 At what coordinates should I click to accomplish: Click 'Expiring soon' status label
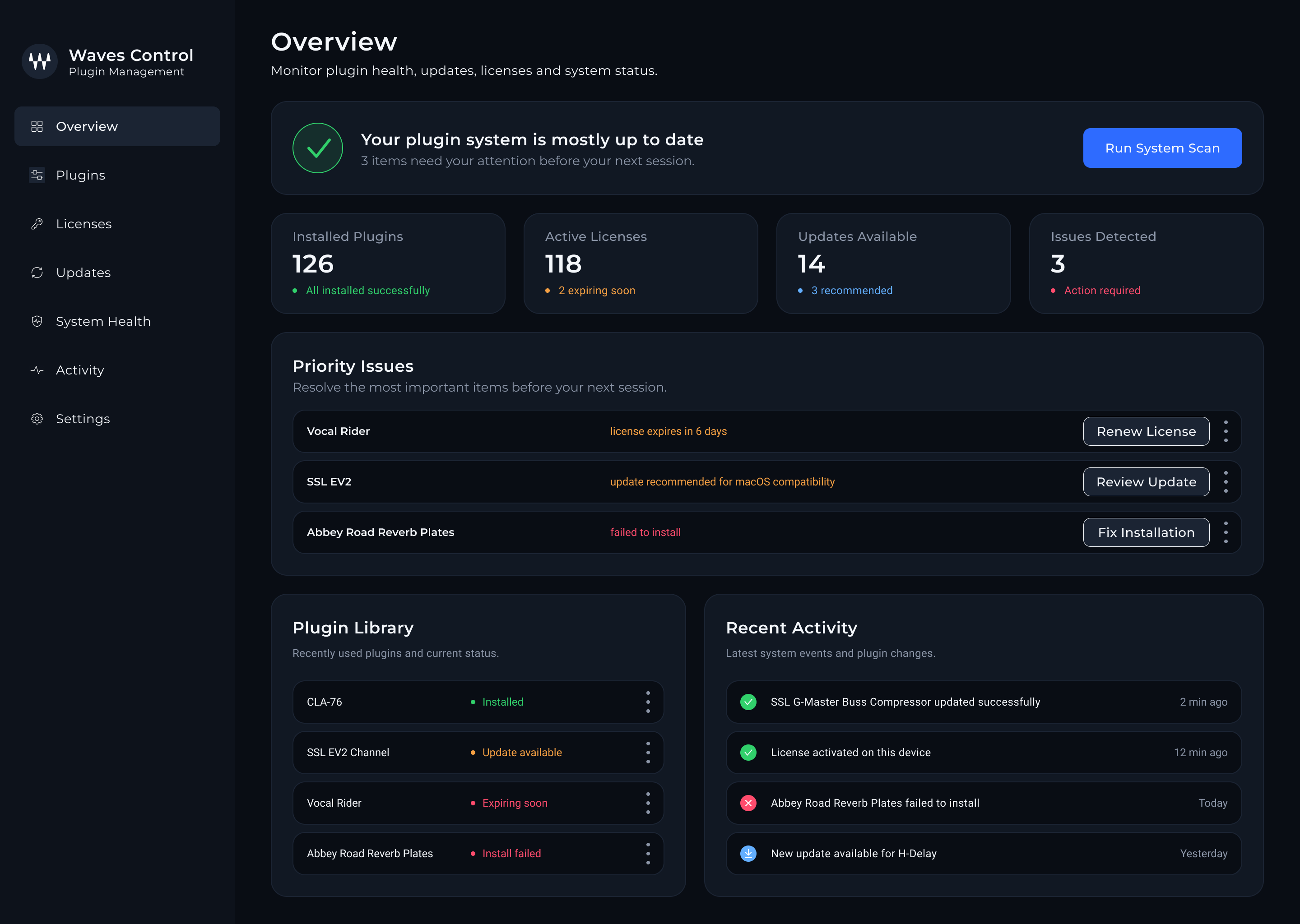coord(515,803)
